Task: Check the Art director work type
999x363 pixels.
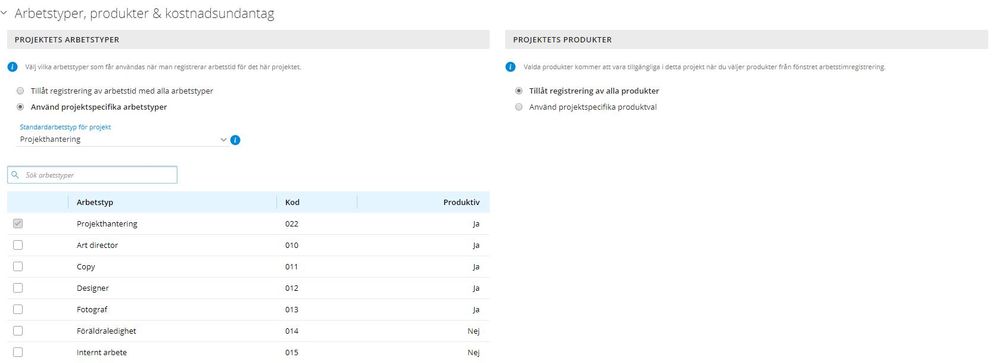Action: [18, 245]
